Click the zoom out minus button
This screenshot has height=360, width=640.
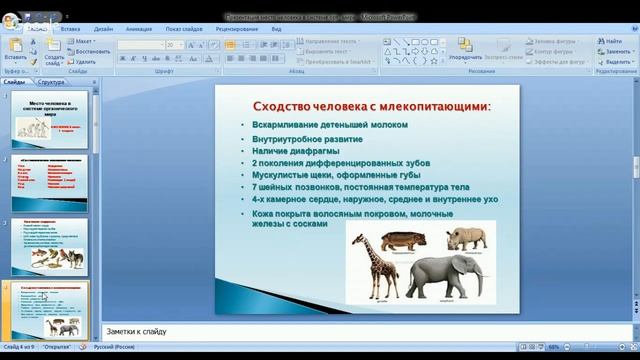[x=567, y=347]
